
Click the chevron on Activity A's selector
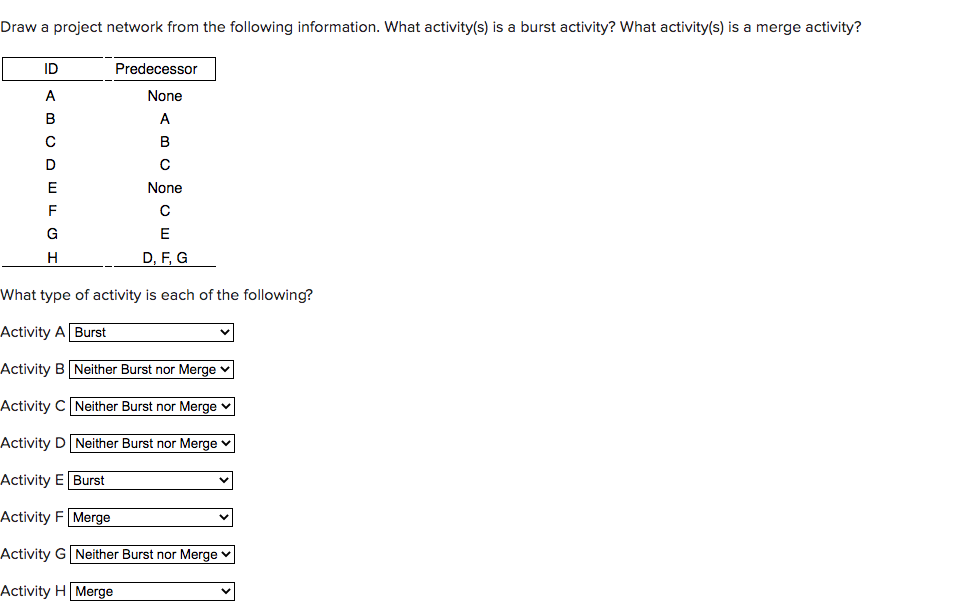[224, 332]
